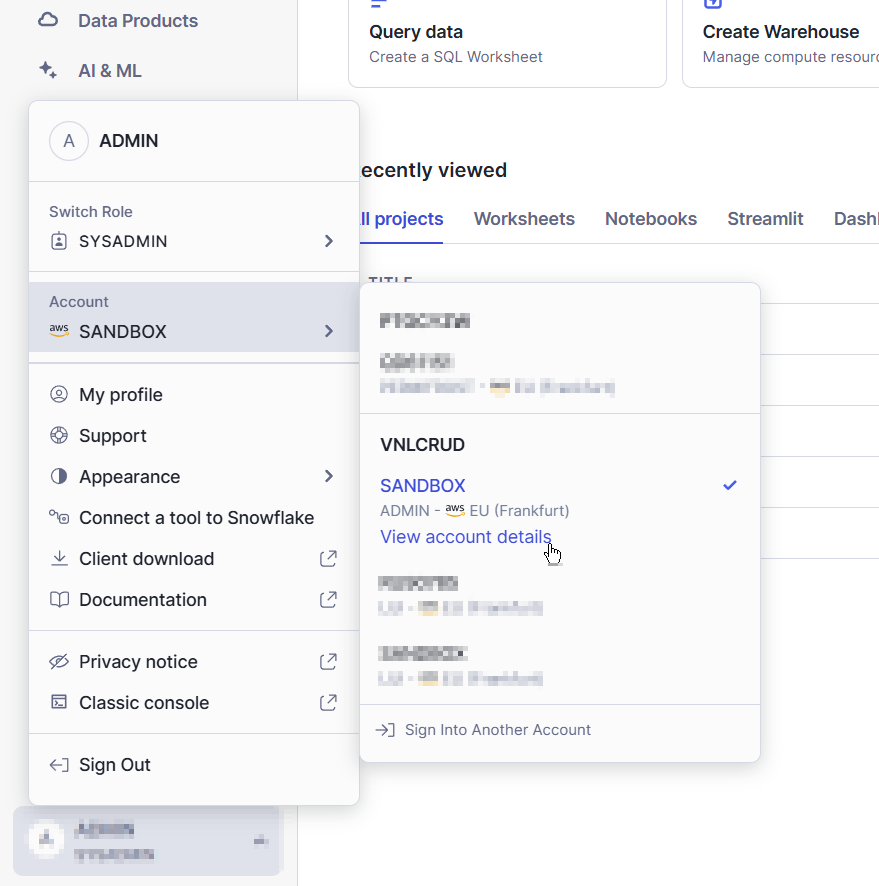Click the Documentation book icon
The height and width of the screenshot is (886, 879).
(59, 600)
